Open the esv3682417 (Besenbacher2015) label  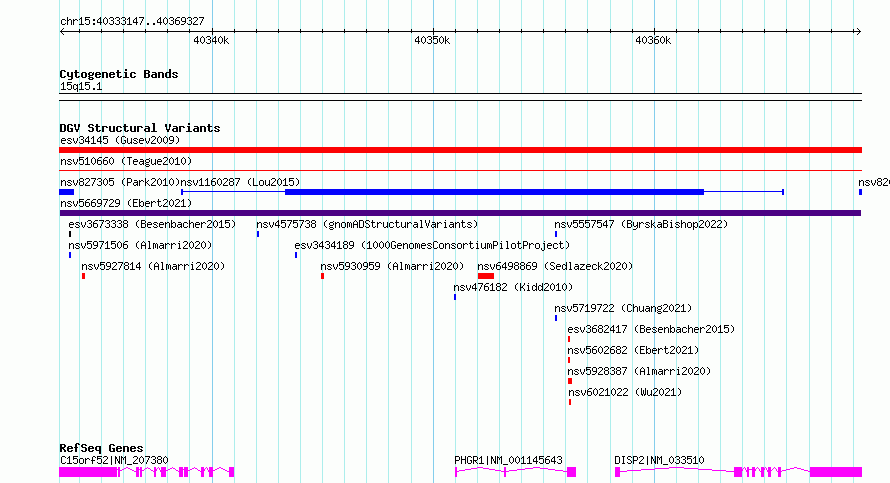pos(651,329)
